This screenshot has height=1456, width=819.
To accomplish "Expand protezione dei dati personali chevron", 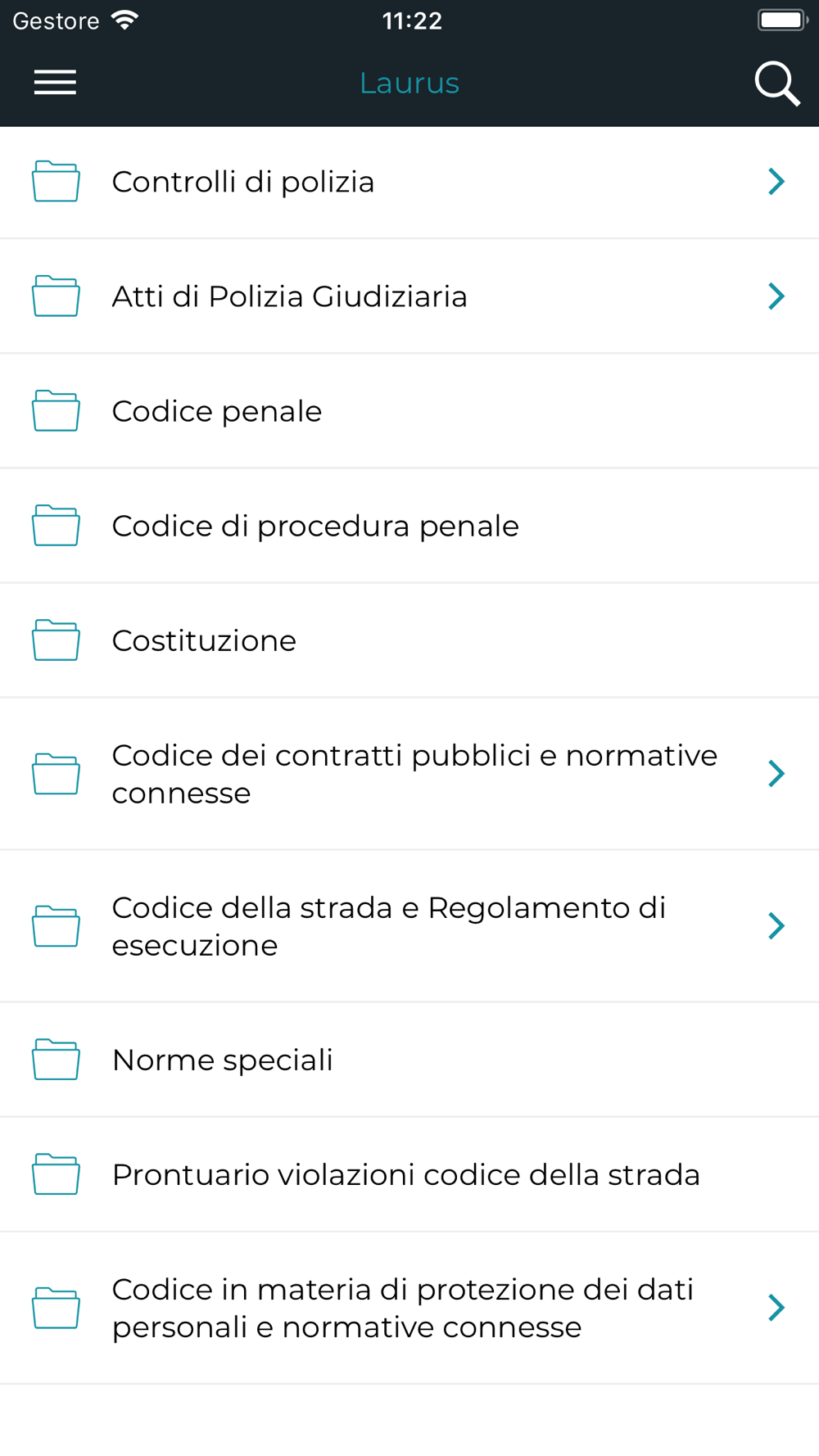I will (776, 1307).
